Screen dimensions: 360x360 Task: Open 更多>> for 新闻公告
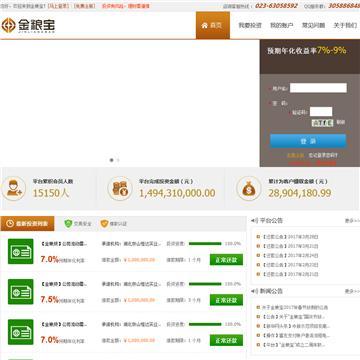coord(352,291)
